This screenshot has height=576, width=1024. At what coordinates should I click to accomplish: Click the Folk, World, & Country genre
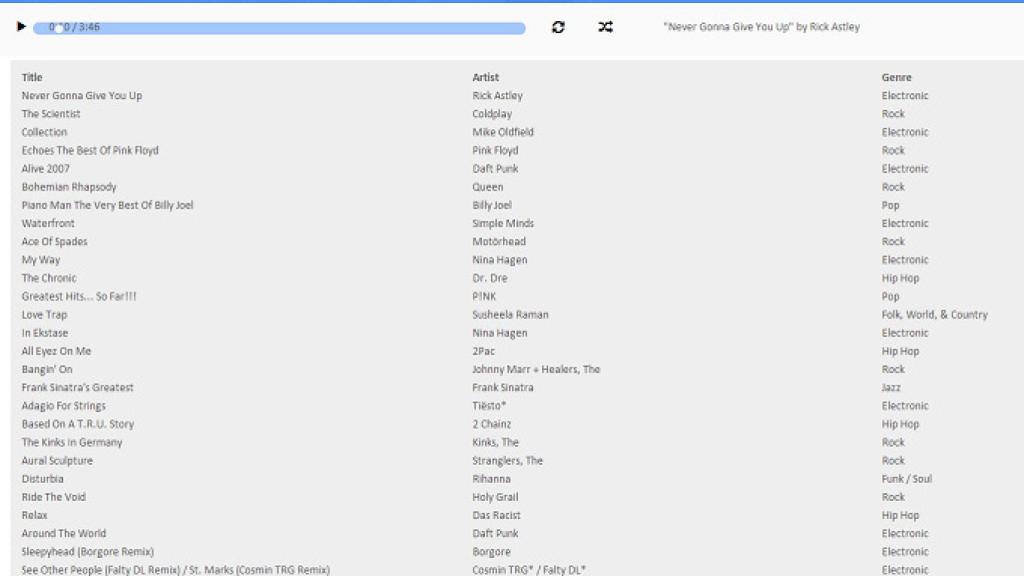934,315
